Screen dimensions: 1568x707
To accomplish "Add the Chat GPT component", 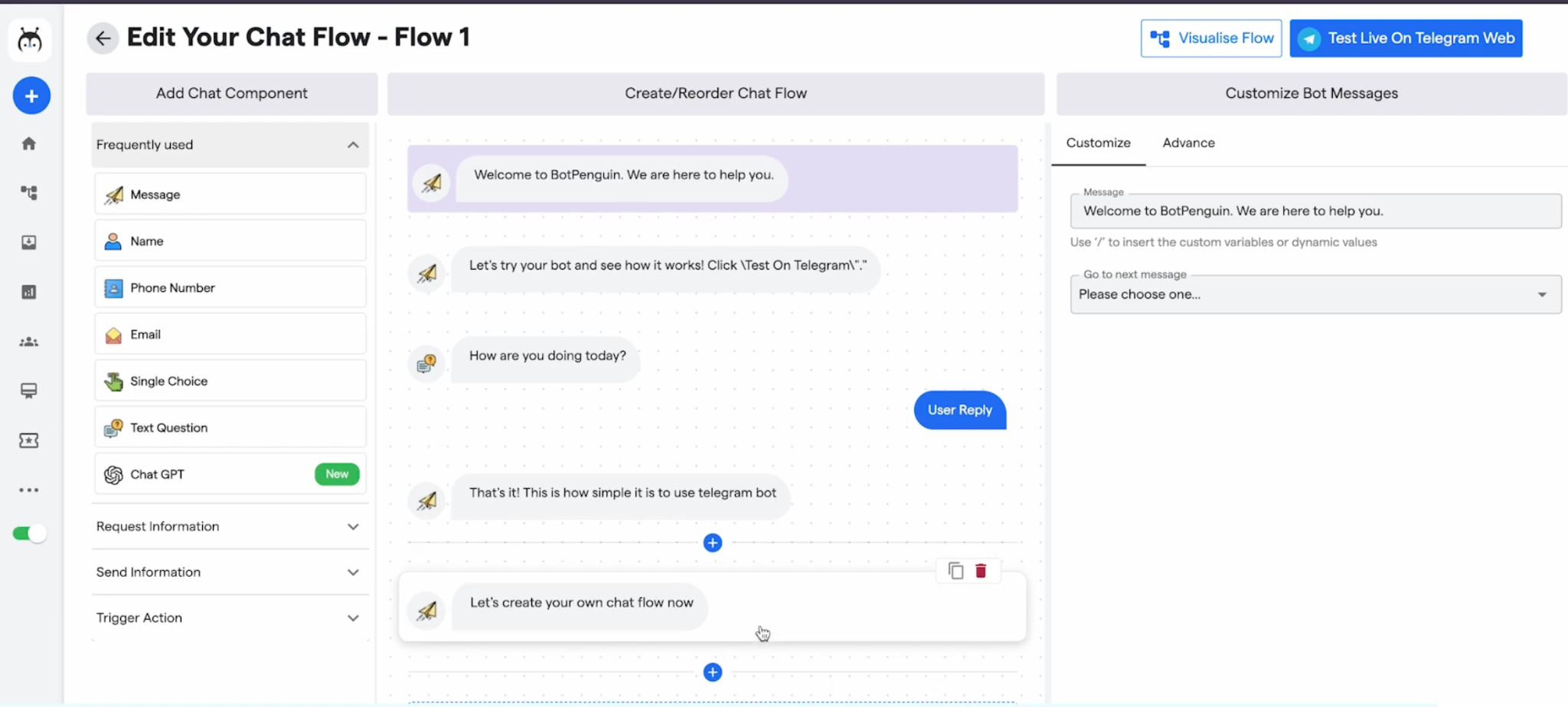I will [230, 474].
